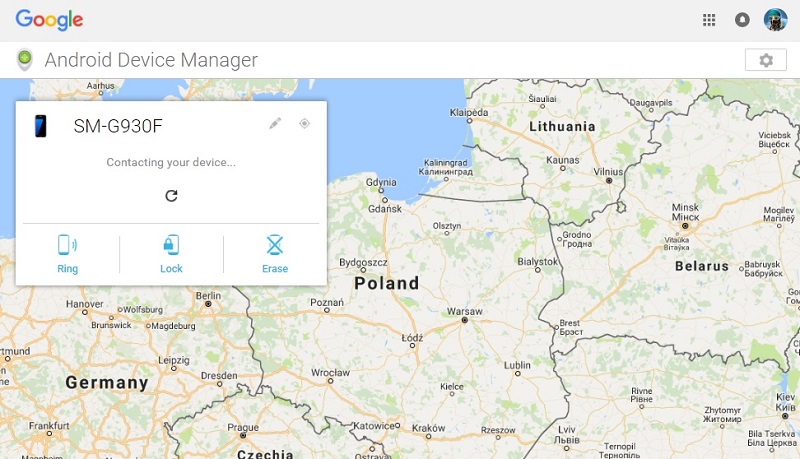Click the Leipzig label on map
This screenshot has width=800, height=459.
(173, 360)
